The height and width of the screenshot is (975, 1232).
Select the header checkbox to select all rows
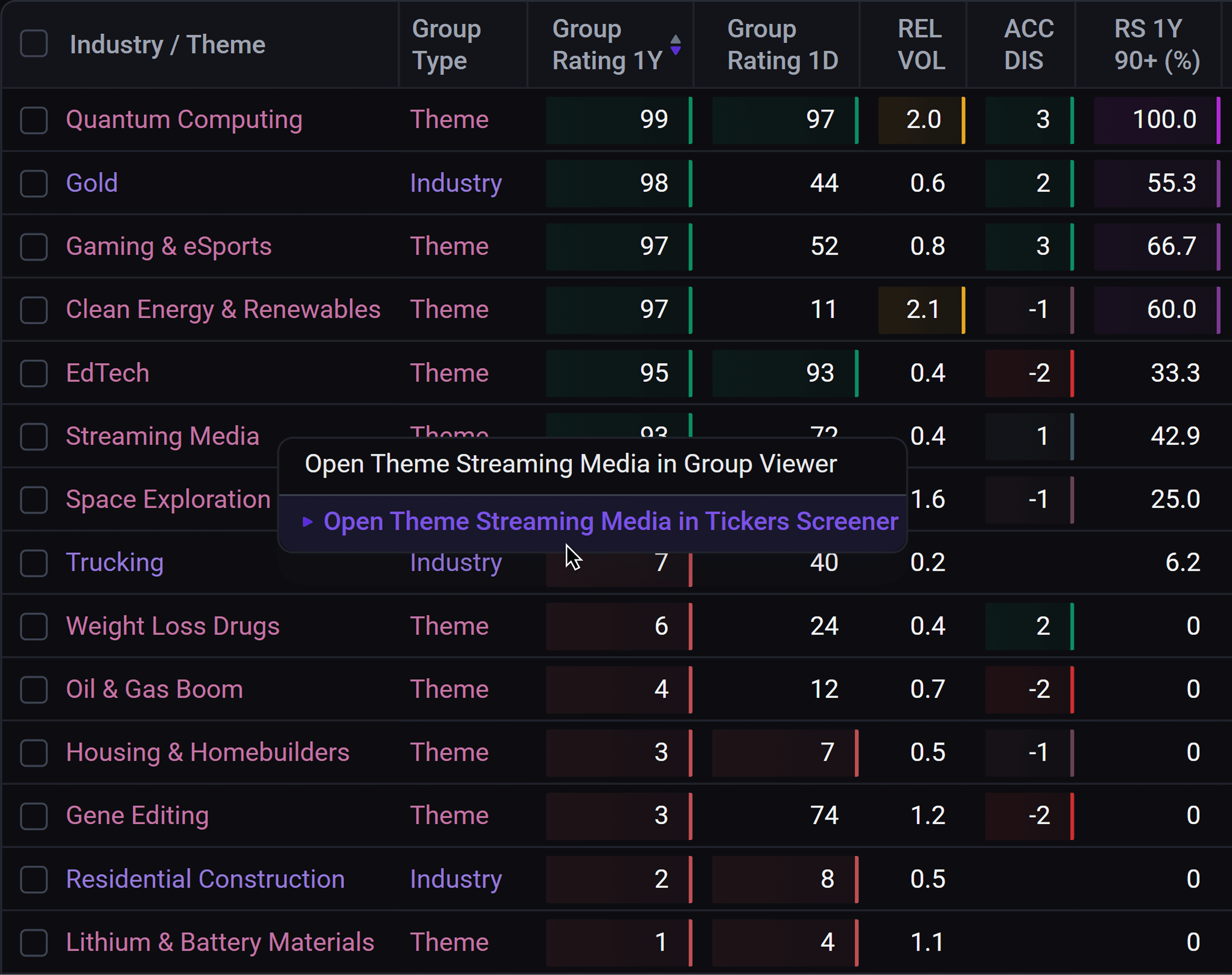tap(33, 43)
